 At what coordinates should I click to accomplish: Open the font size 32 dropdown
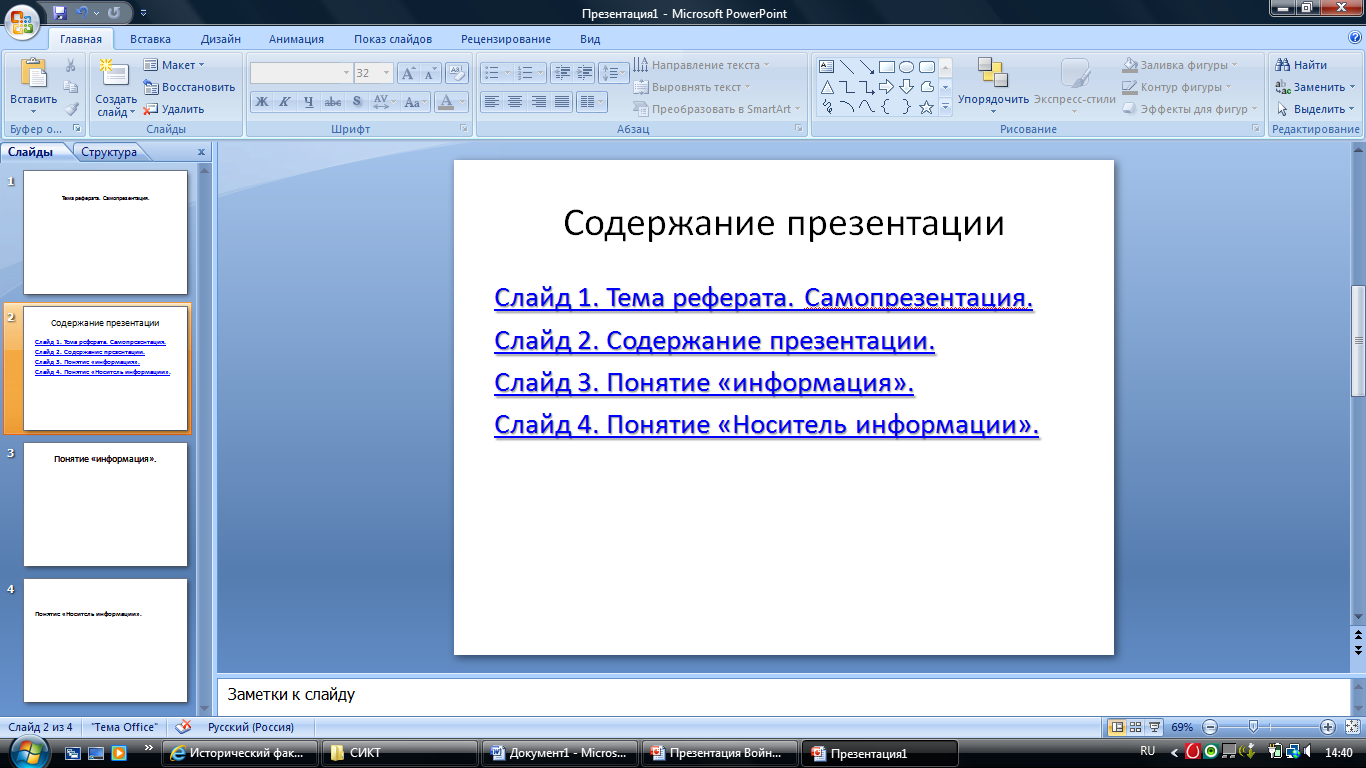(x=374, y=73)
